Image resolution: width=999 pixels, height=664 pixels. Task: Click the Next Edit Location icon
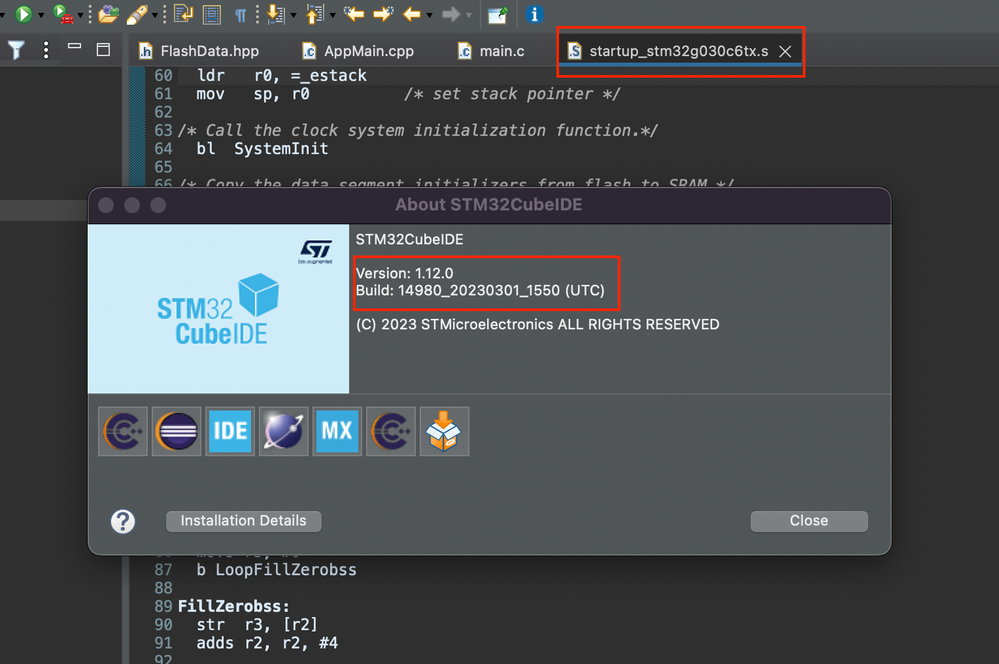click(384, 13)
